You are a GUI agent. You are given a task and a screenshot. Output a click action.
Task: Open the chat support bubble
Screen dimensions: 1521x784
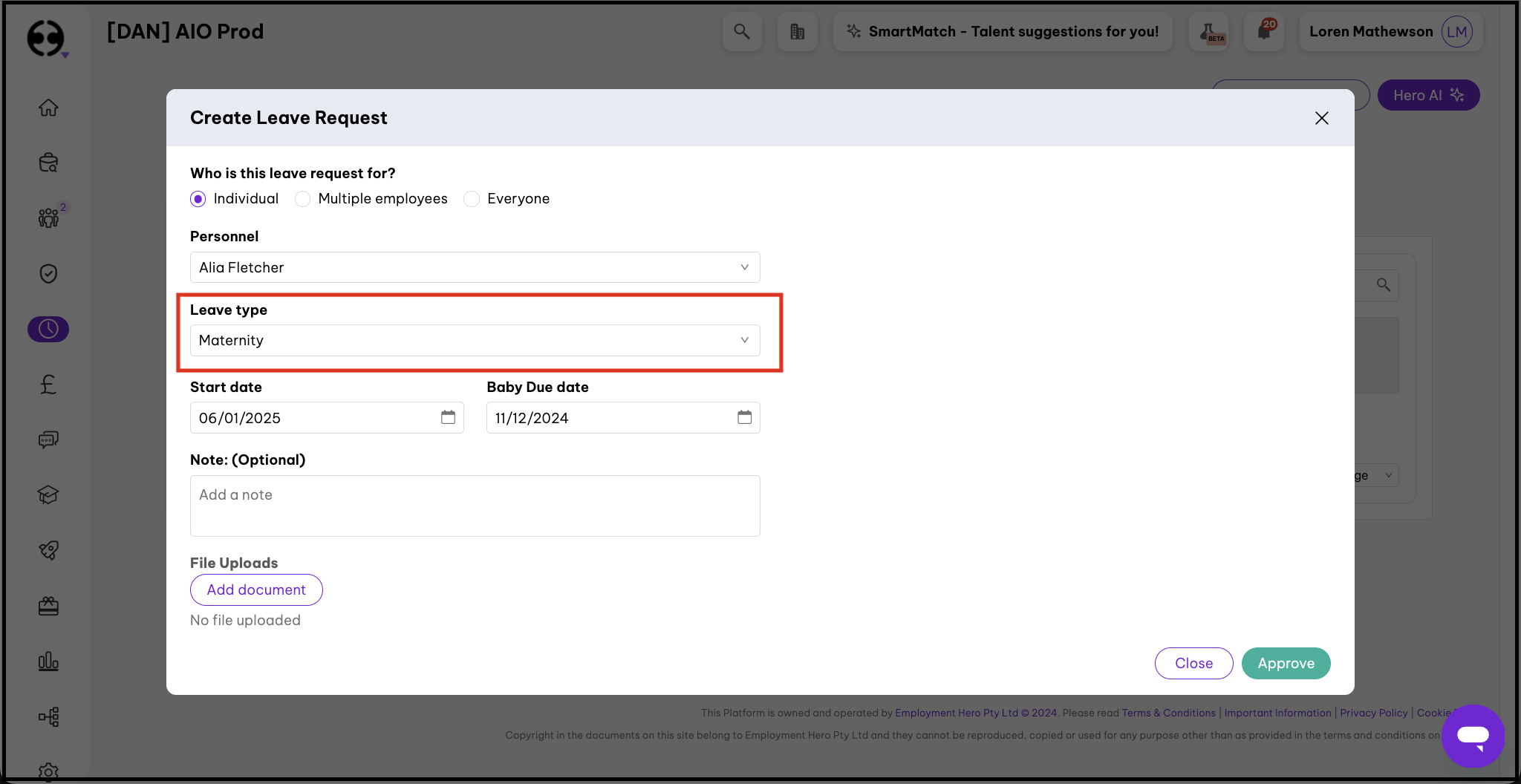click(1472, 736)
